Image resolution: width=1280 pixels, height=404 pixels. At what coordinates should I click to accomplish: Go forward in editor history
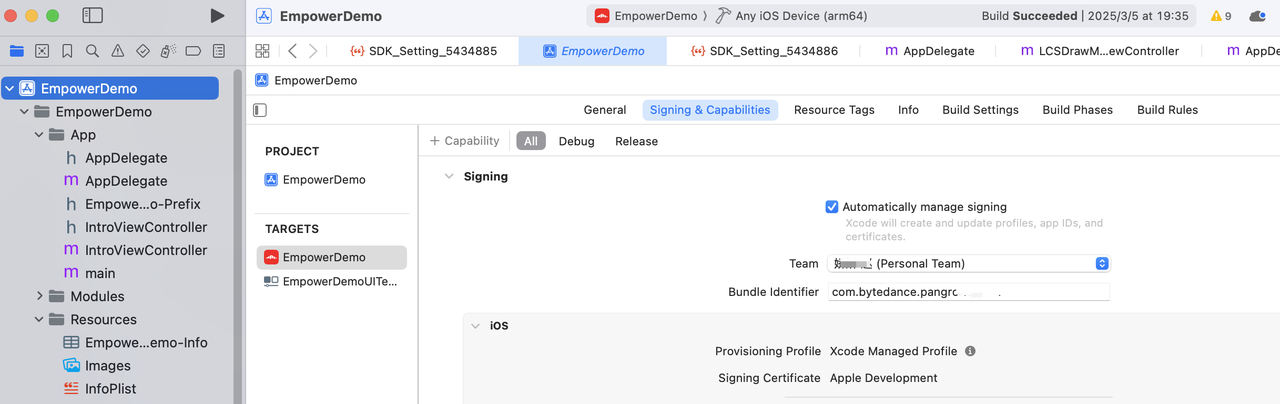click(x=313, y=51)
